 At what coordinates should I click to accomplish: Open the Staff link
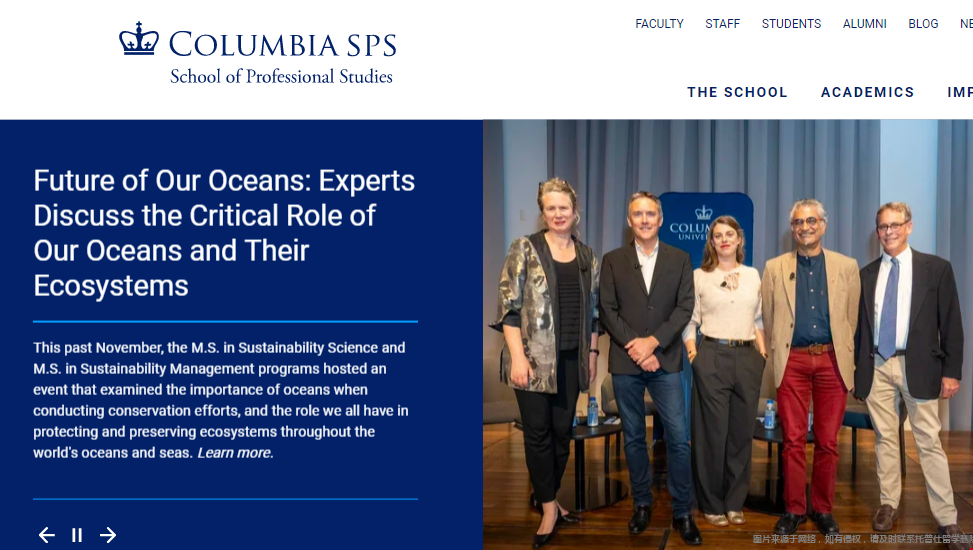coord(722,24)
